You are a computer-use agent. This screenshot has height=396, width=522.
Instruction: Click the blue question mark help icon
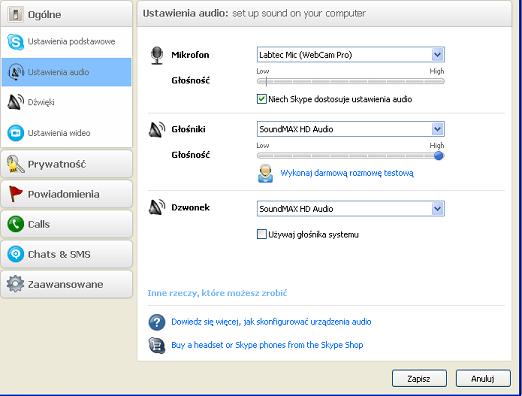coord(157,322)
